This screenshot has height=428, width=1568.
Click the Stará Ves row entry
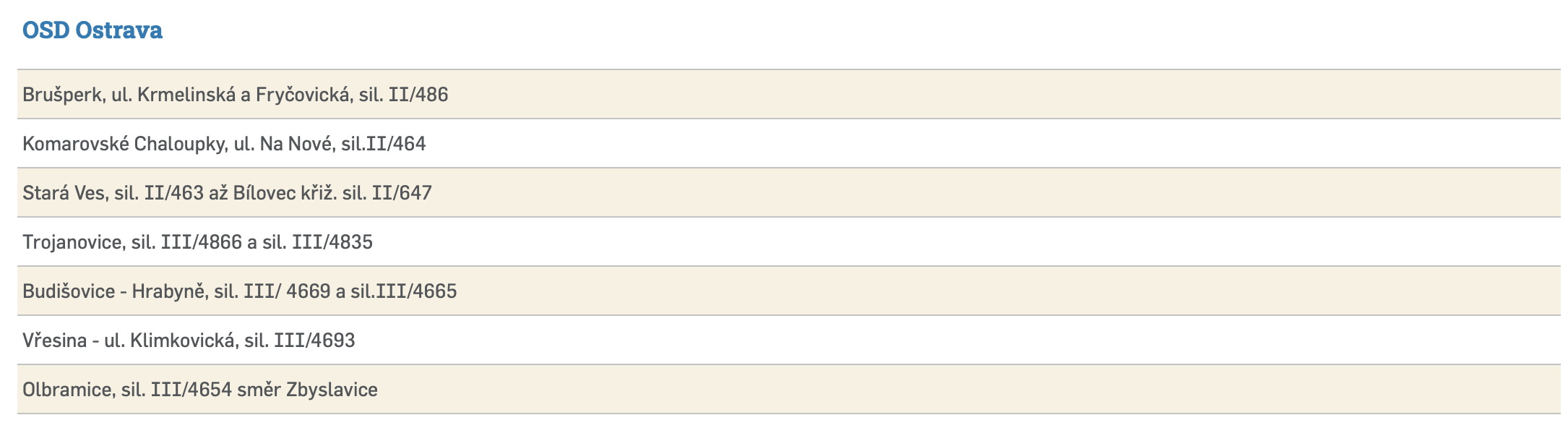[227, 193]
